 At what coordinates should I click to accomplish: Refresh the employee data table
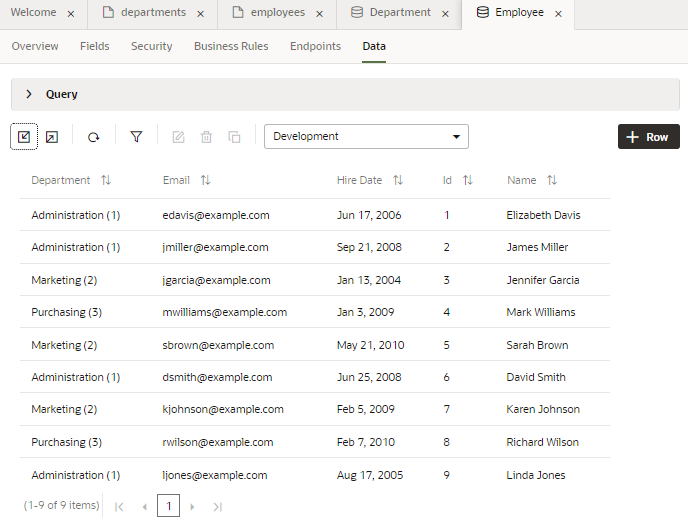coord(93,137)
